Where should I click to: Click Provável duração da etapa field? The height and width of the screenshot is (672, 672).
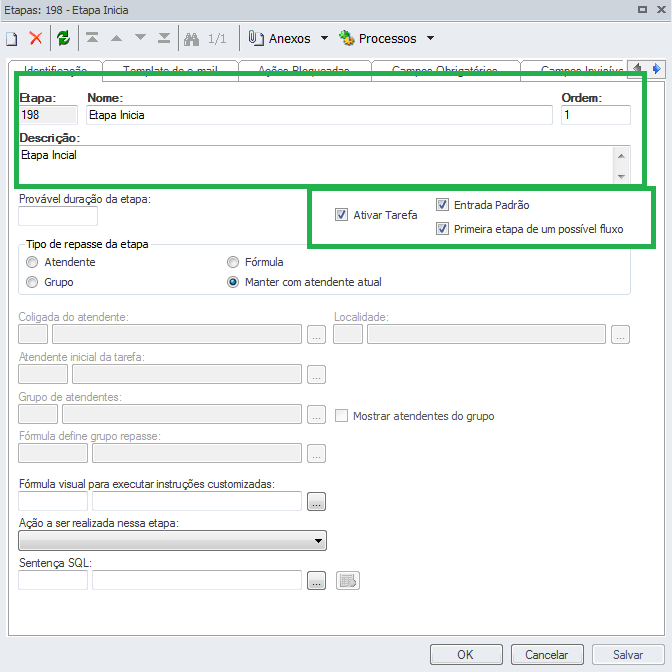[58, 216]
